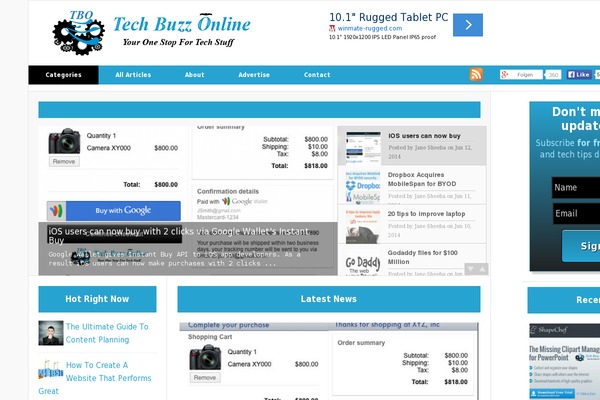Click the Name field in subscribe form
The height and width of the screenshot is (400, 600).
pos(576,188)
